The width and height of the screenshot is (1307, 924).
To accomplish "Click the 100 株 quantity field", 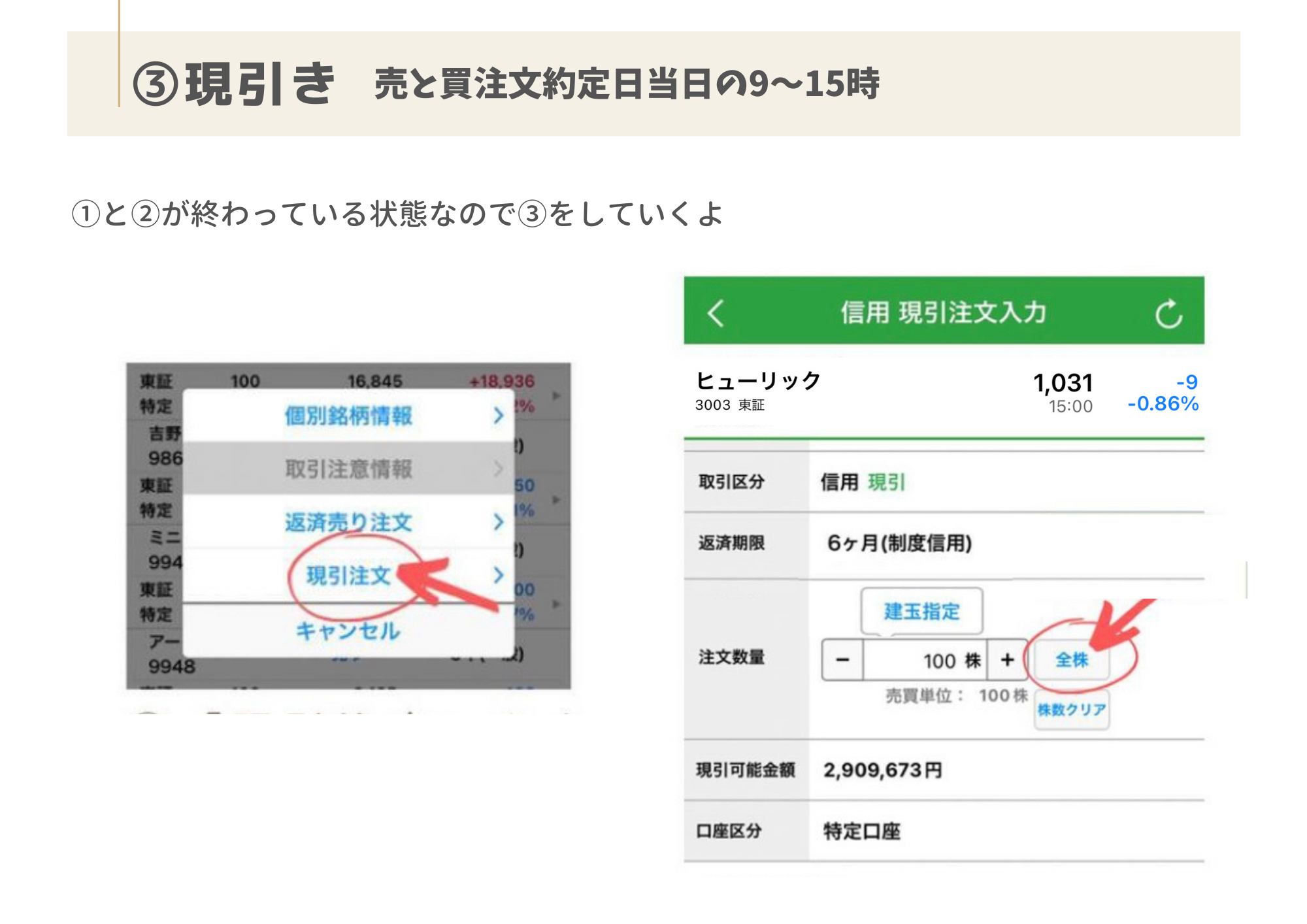I will pyautogui.click(x=925, y=661).
